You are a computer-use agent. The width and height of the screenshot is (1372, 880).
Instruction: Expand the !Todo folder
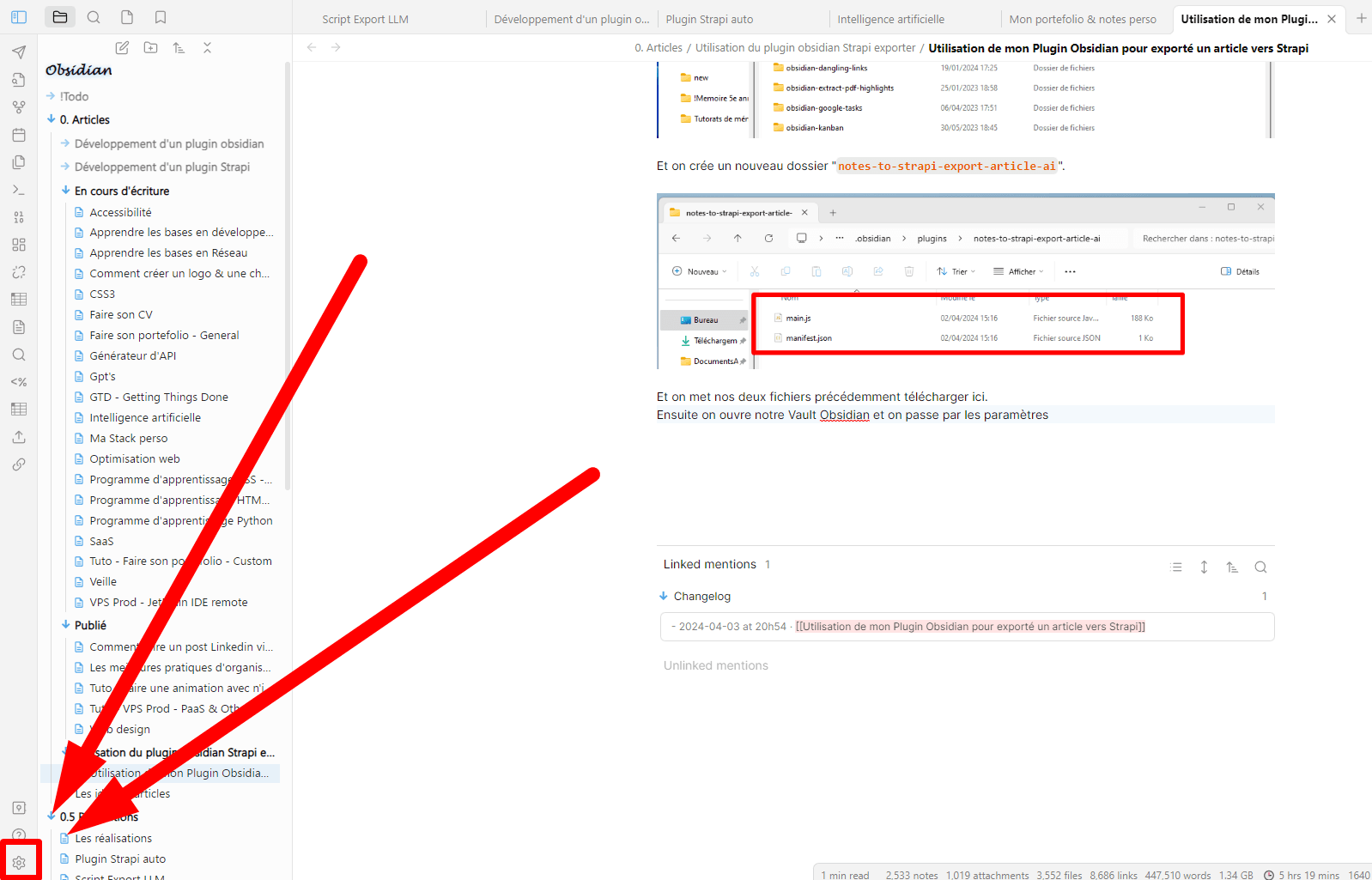coord(74,96)
